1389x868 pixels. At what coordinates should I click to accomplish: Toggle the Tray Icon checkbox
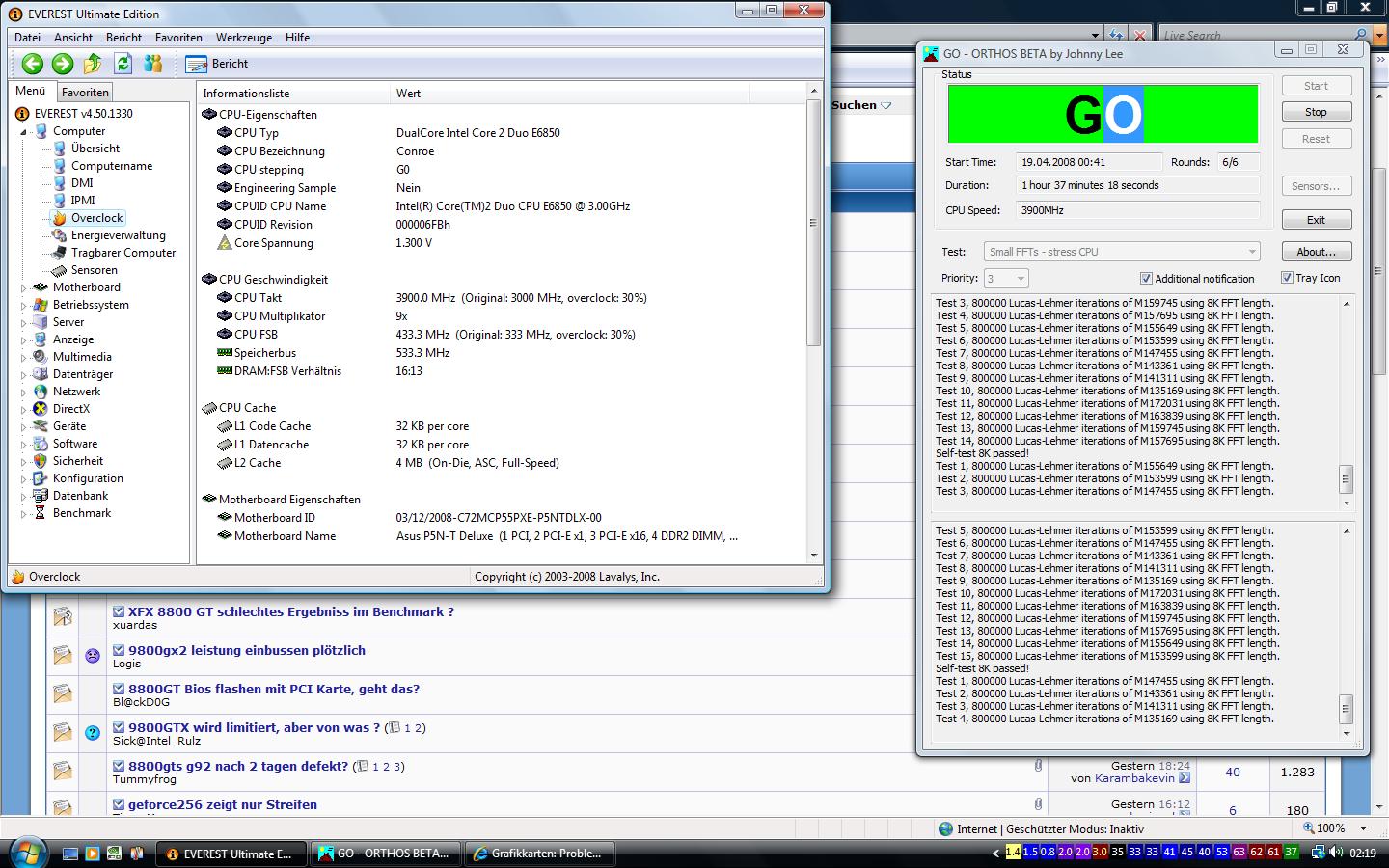click(1287, 278)
